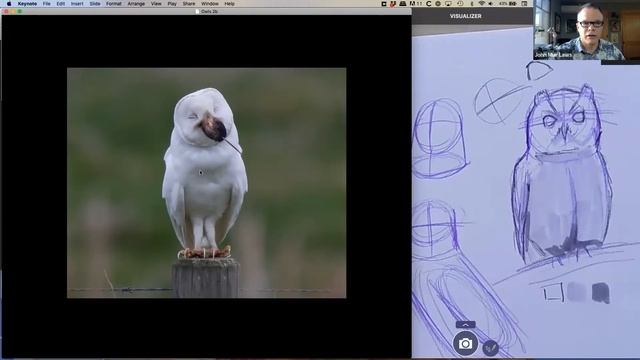
Task: Click the presenter's webcam video thumbnail
Action: point(587,31)
